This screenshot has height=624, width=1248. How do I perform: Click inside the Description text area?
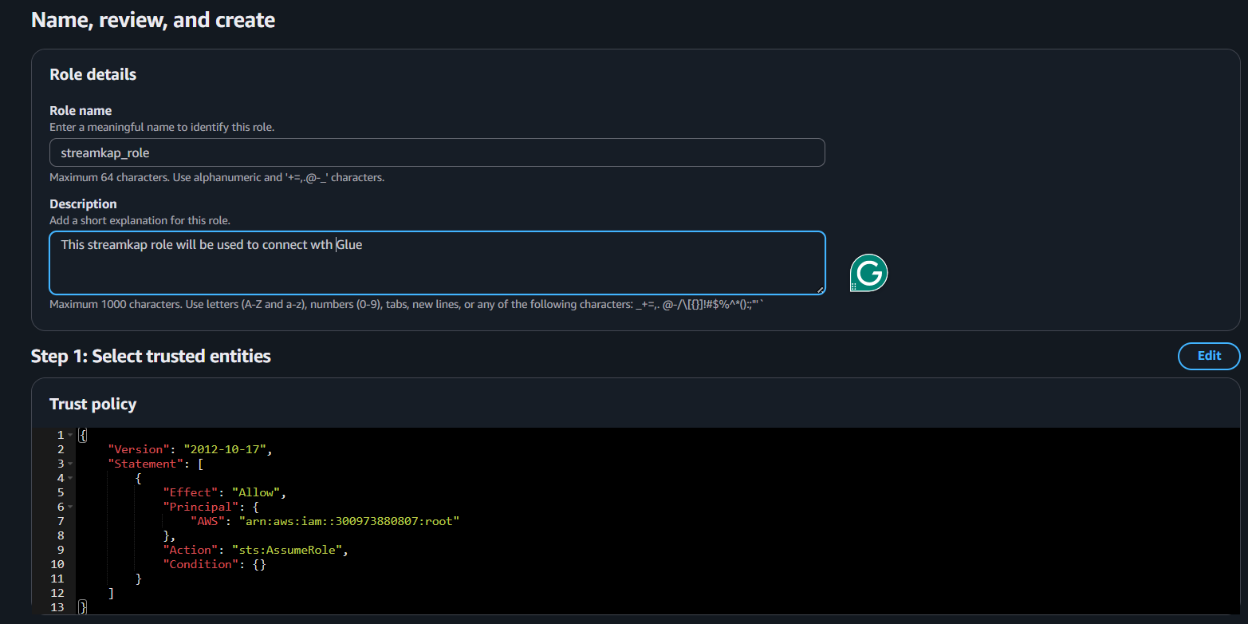[437, 263]
